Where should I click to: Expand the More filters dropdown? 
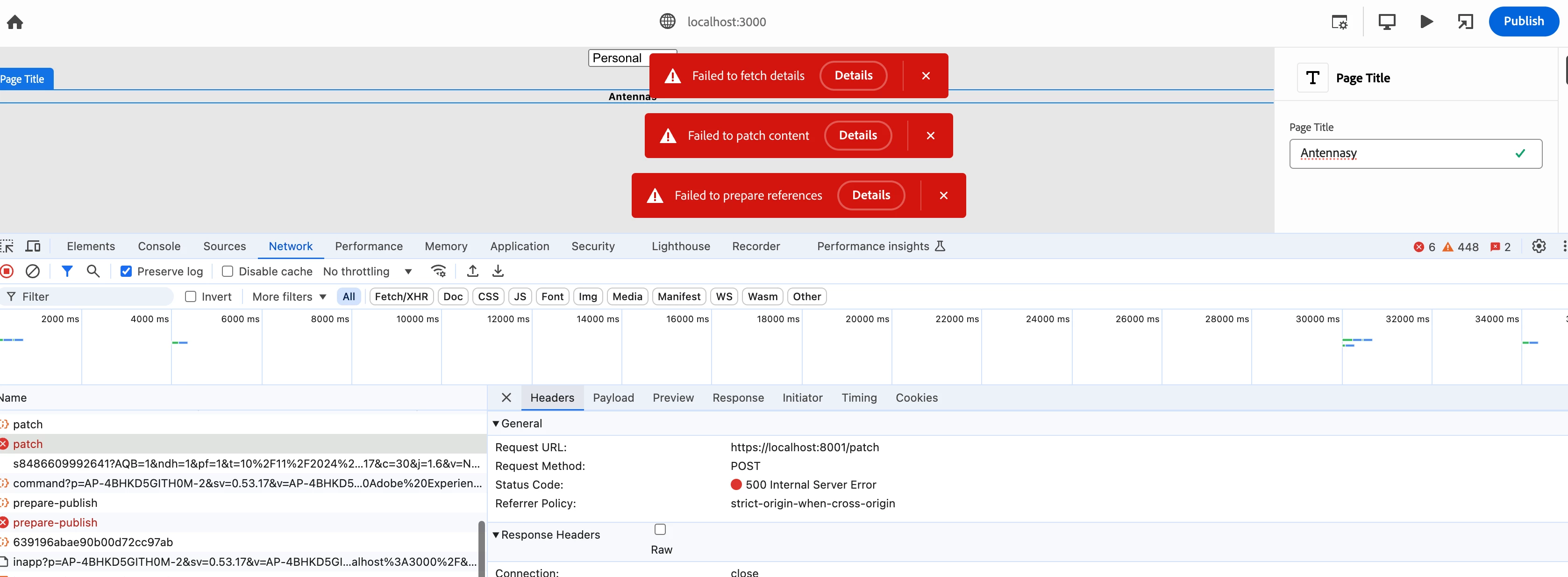(x=289, y=297)
